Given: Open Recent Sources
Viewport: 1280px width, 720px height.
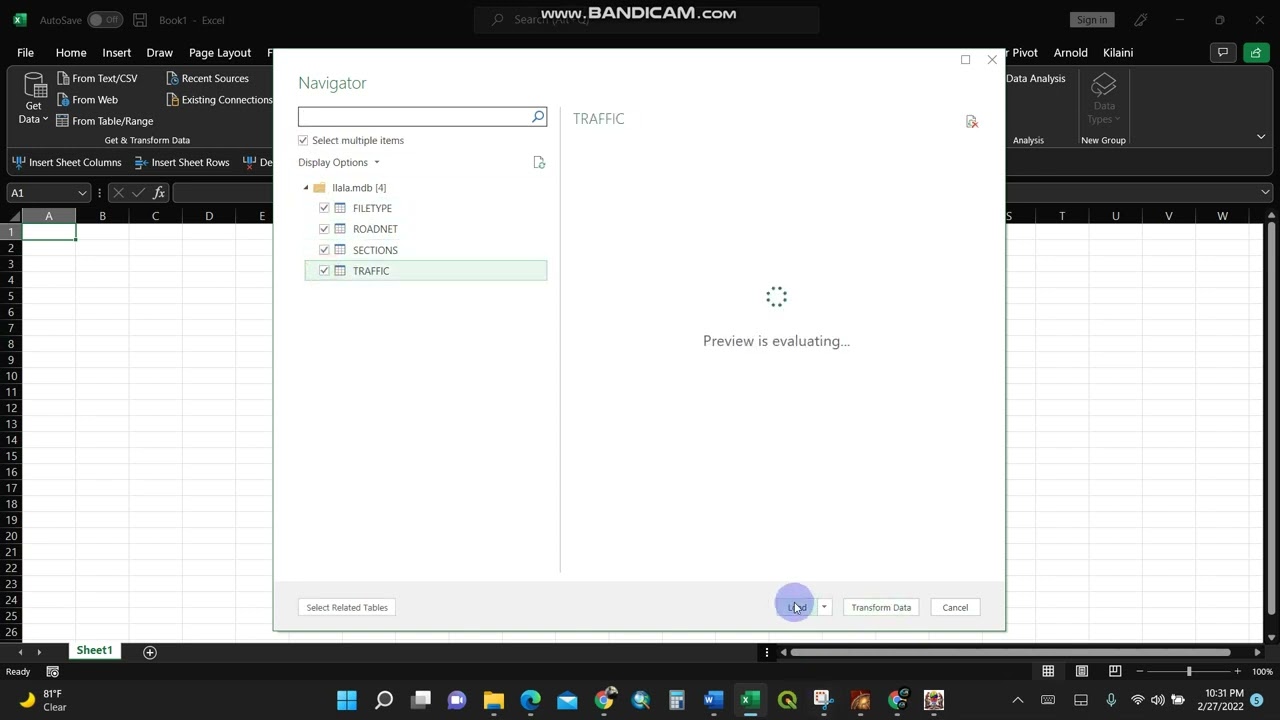Looking at the screenshot, I should click(207, 78).
